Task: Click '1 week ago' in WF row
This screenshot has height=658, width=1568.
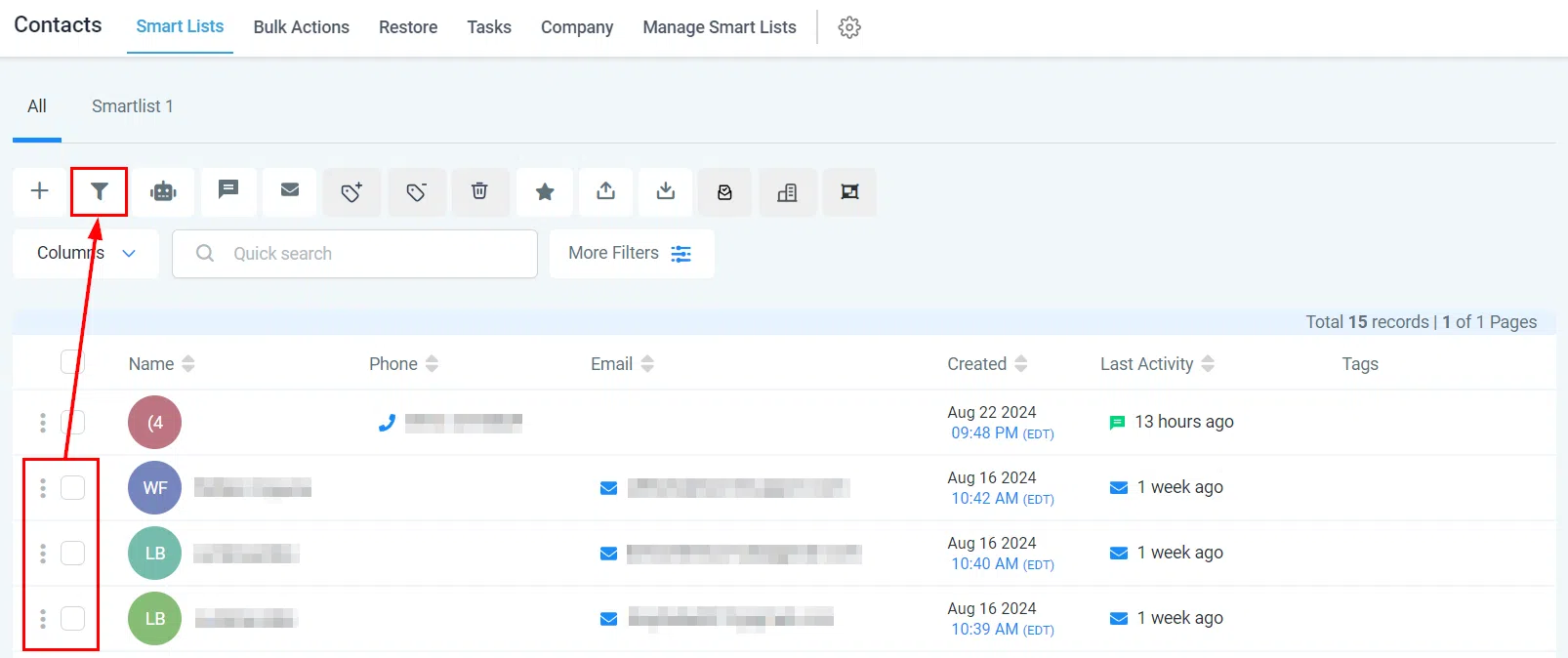Action: (1179, 487)
